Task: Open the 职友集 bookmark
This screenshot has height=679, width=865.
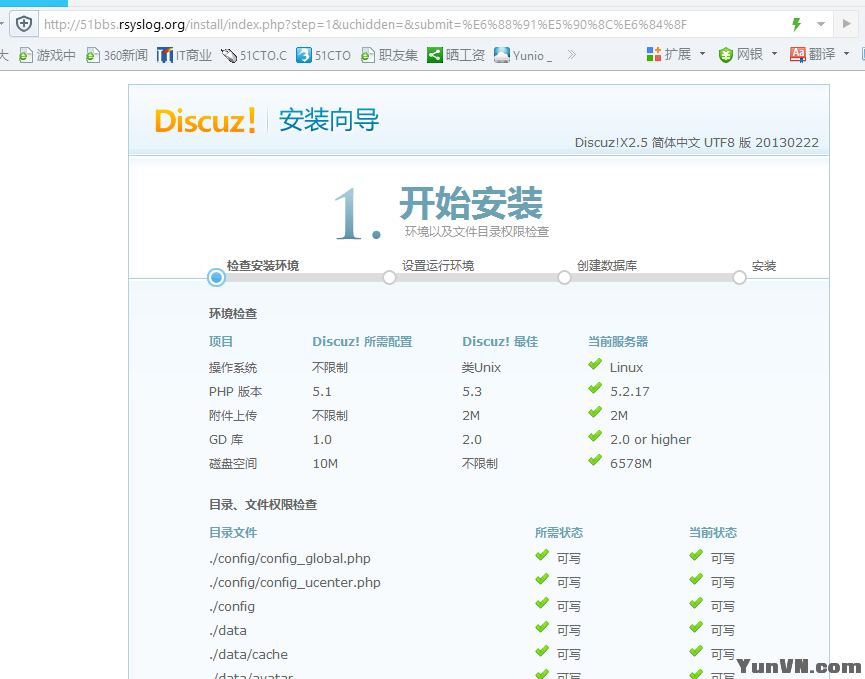Action: (x=389, y=55)
